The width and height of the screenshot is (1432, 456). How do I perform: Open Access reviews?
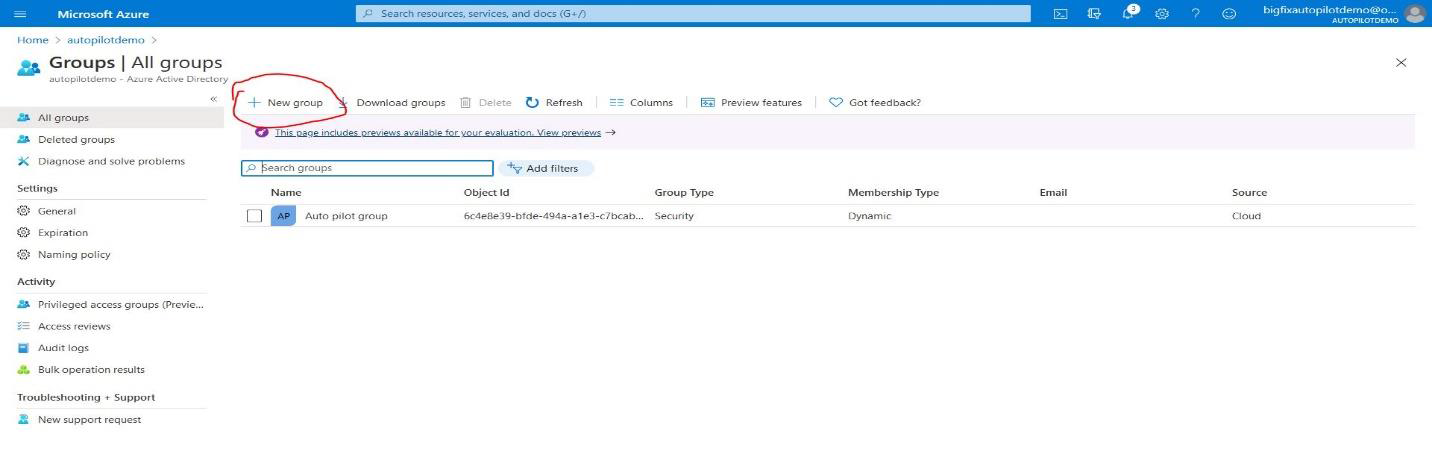tap(74, 327)
